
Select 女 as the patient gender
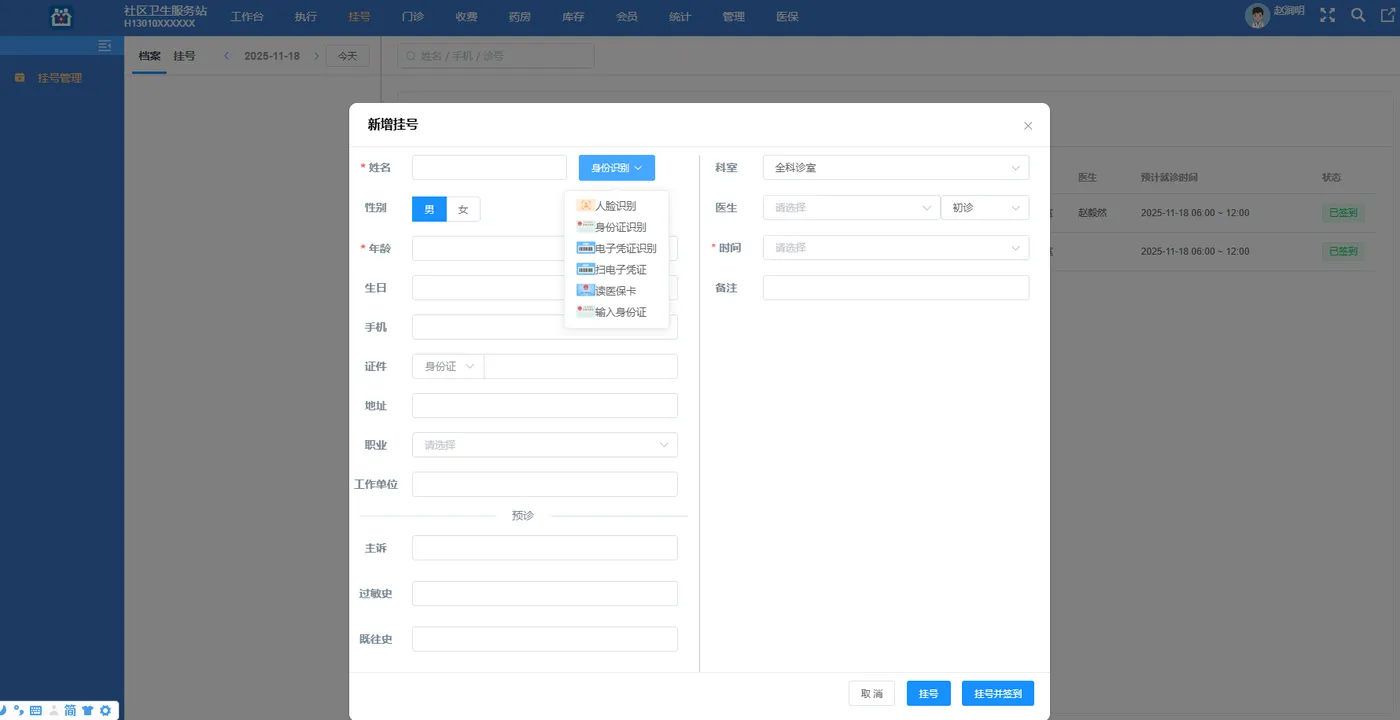pos(461,208)
